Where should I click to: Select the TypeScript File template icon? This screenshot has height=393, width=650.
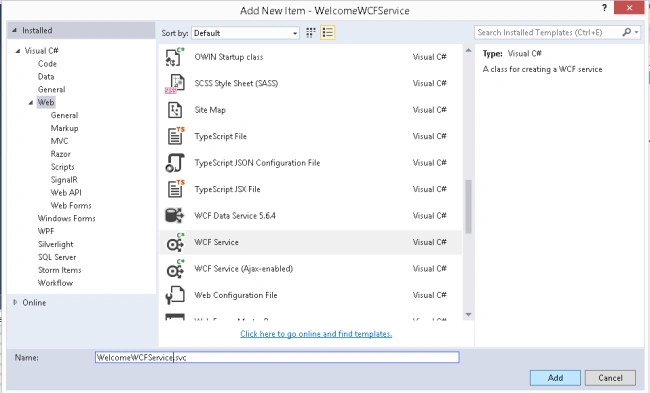(175, 136)
